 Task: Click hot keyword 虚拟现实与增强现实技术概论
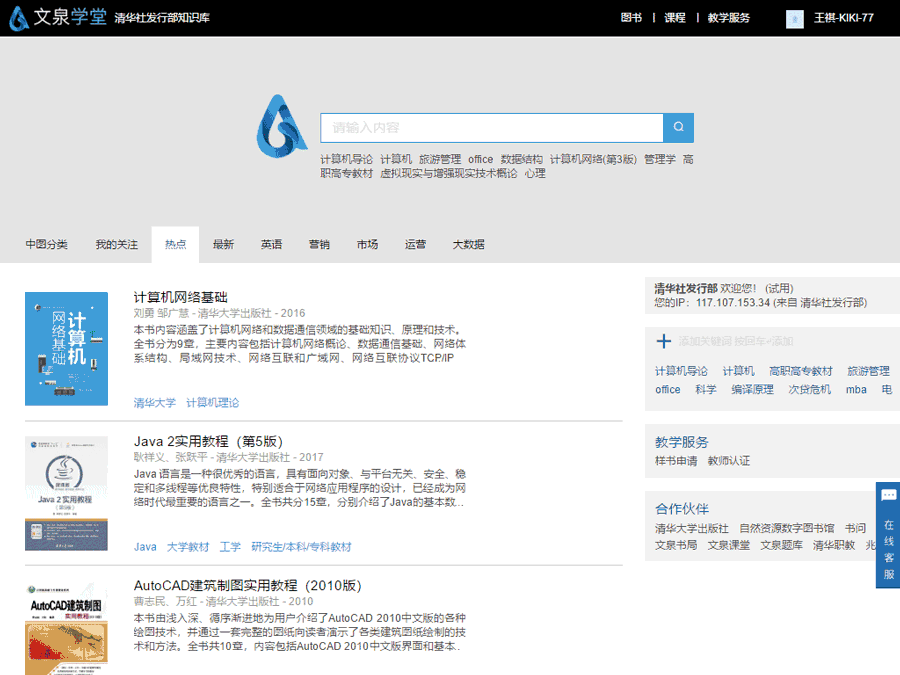449,173
